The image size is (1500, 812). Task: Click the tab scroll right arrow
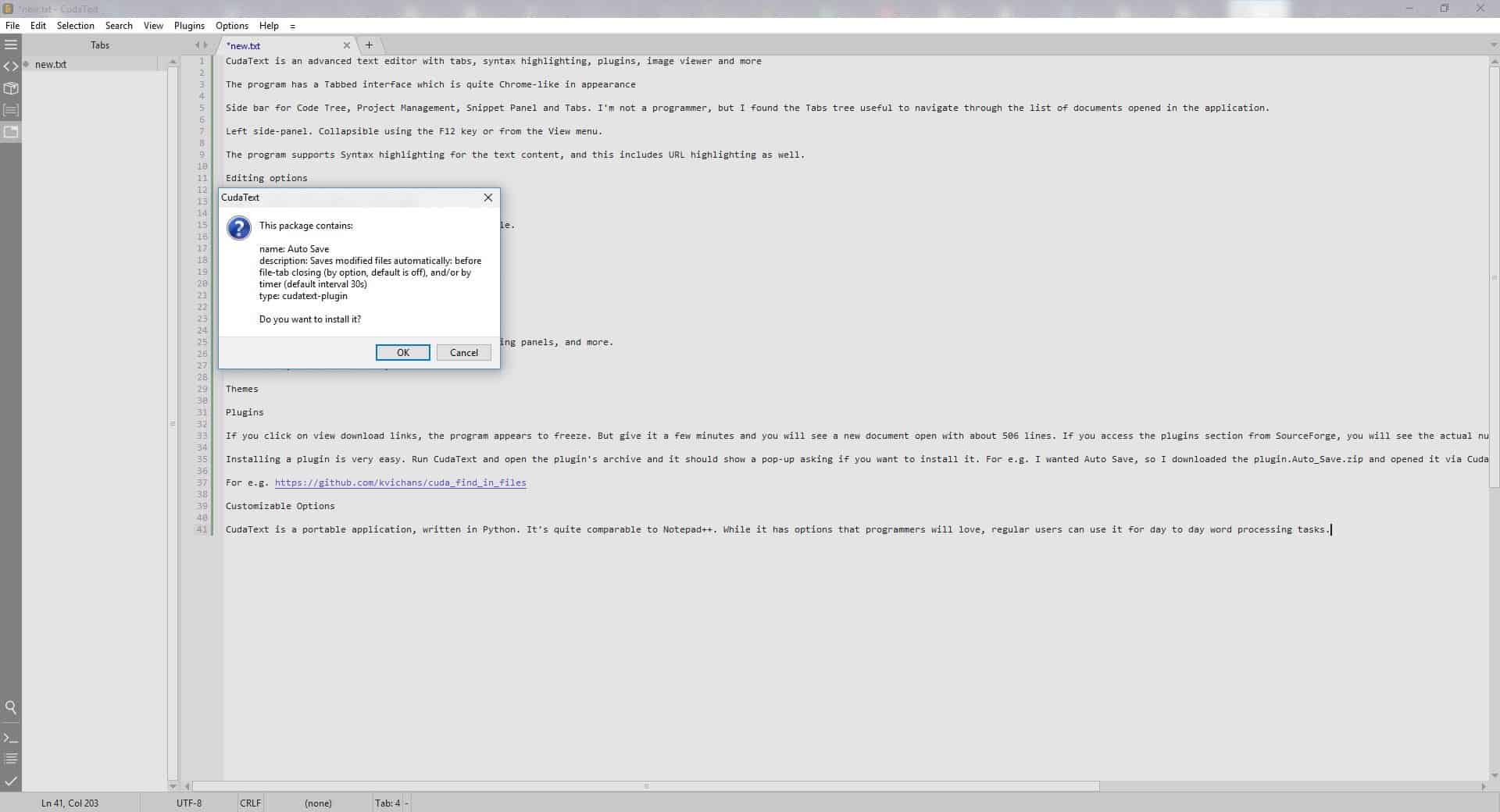tap(205, 45)
